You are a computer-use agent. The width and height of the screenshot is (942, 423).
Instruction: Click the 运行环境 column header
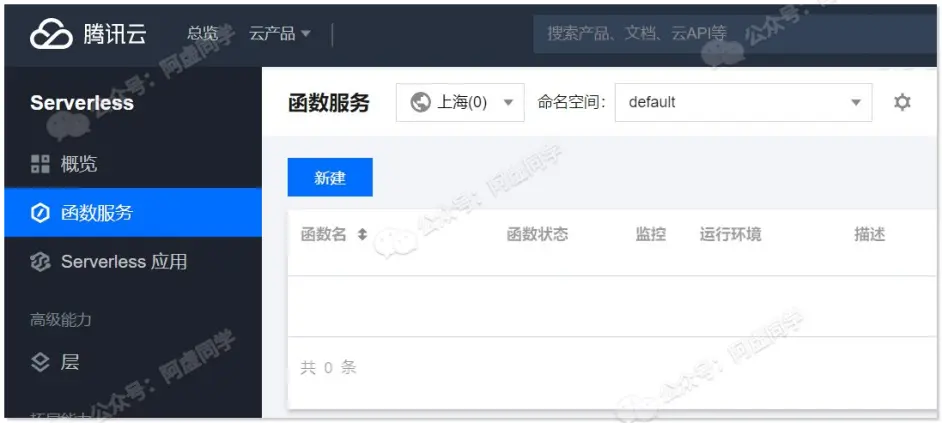click(730, 234)
